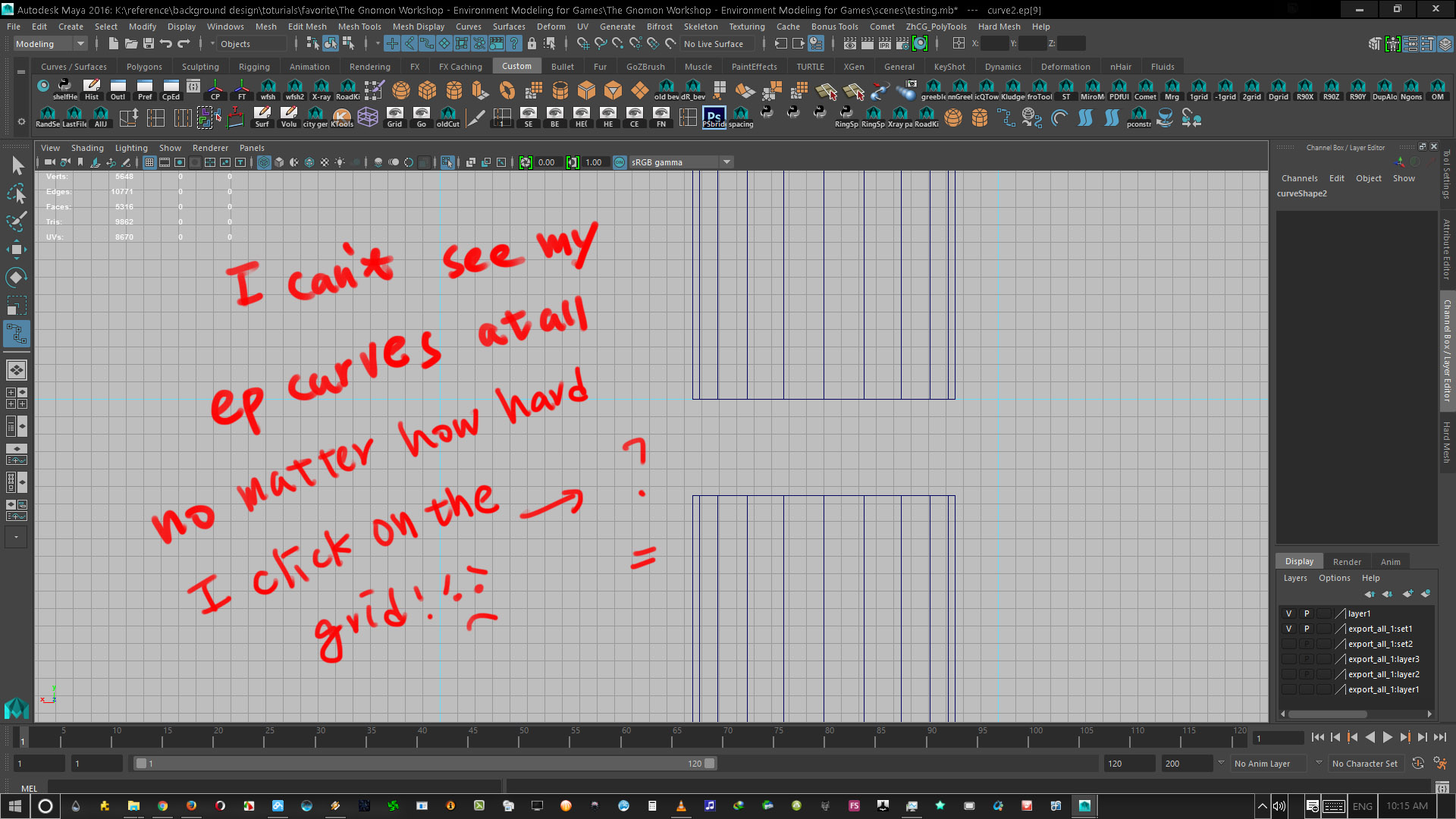Toggle playback P box of export_all_1:set1
This screenshot has height=819, width=1456.
tap(1306, 629)
